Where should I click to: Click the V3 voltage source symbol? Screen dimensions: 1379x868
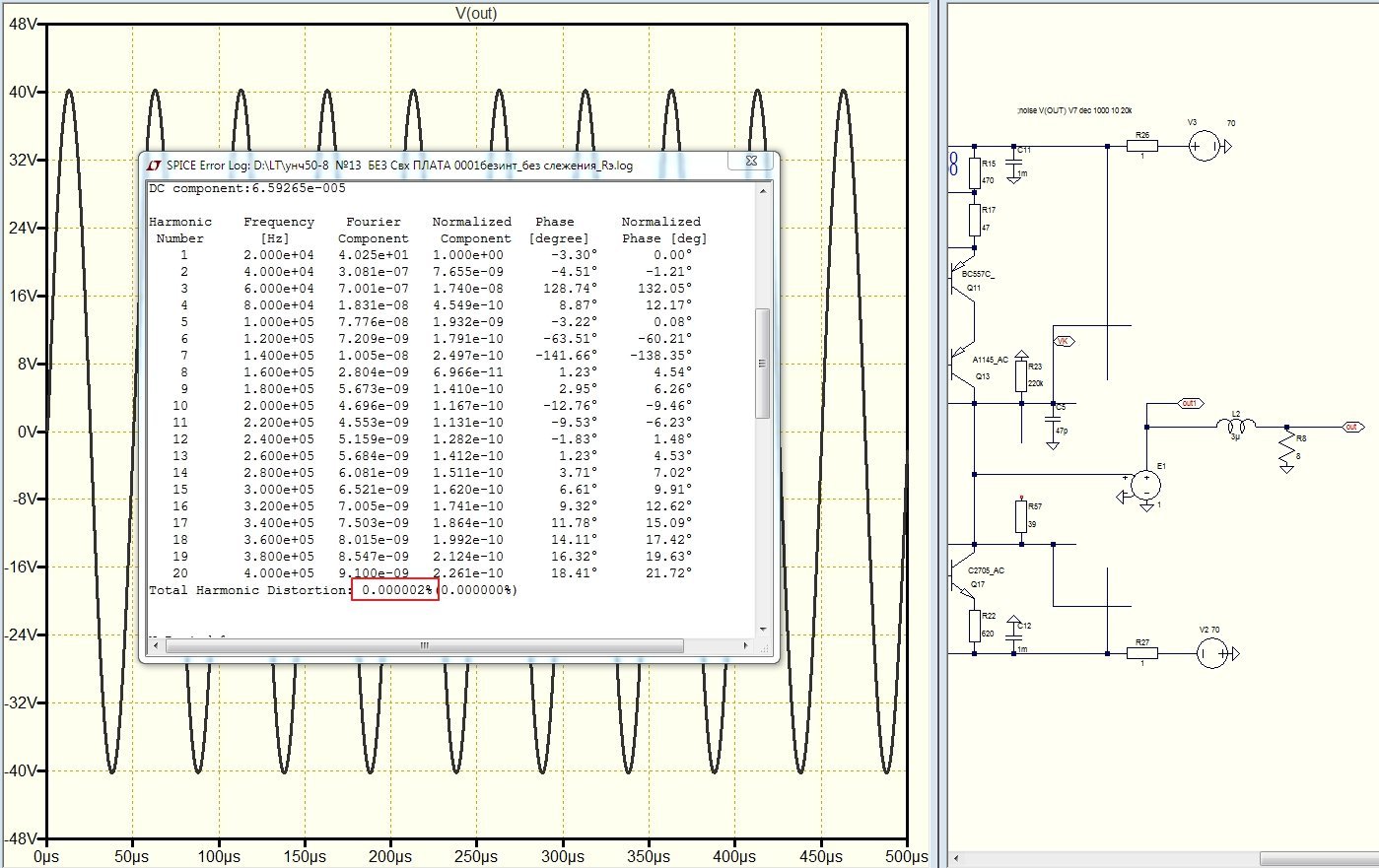coord(1204,147)
